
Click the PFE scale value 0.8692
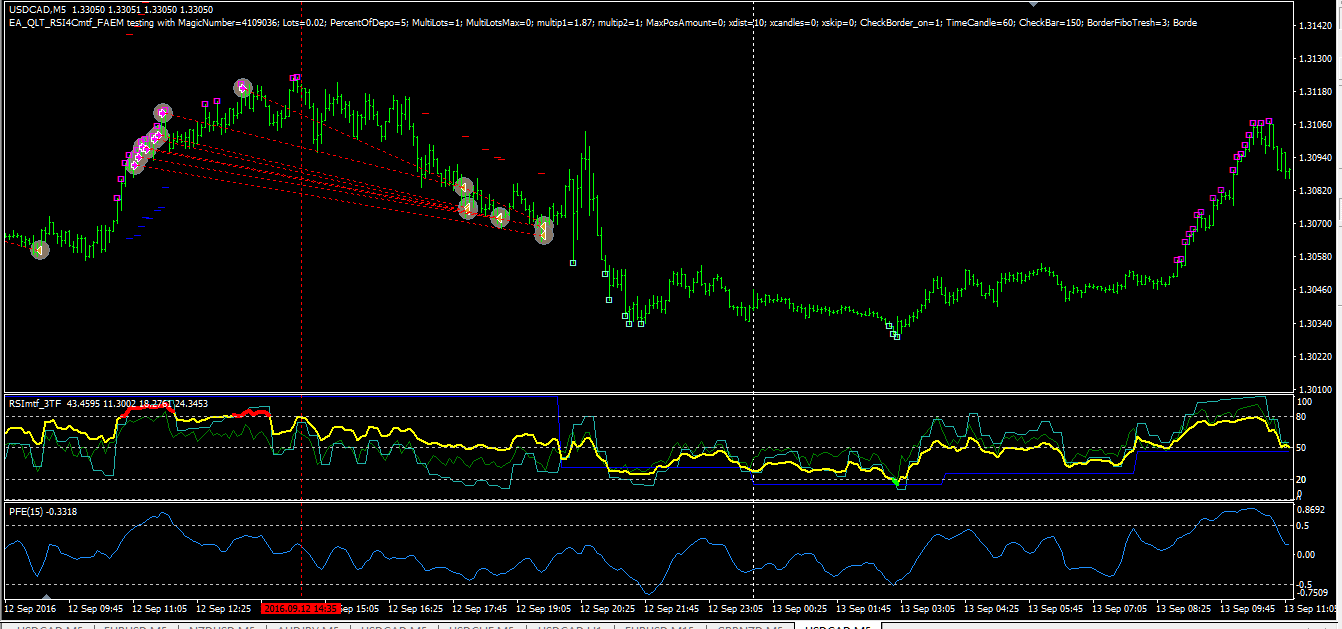coord(1309,511)
